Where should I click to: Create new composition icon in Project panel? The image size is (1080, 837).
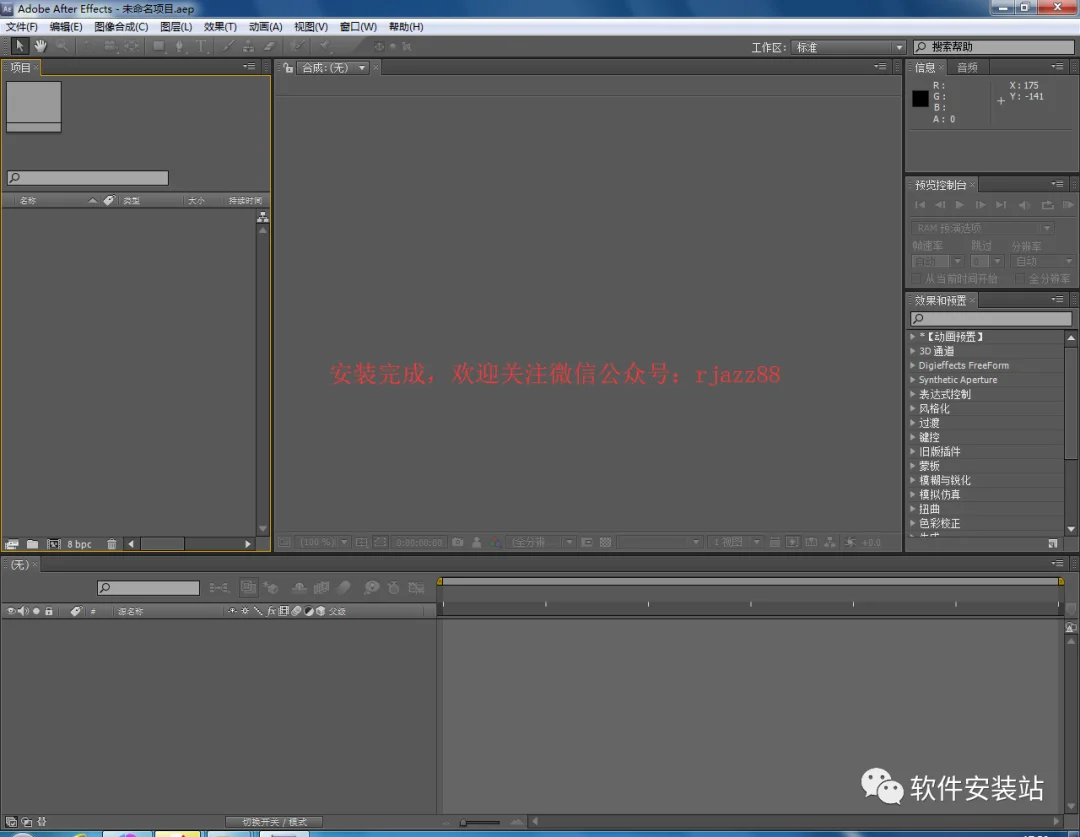tap(54, 544)
